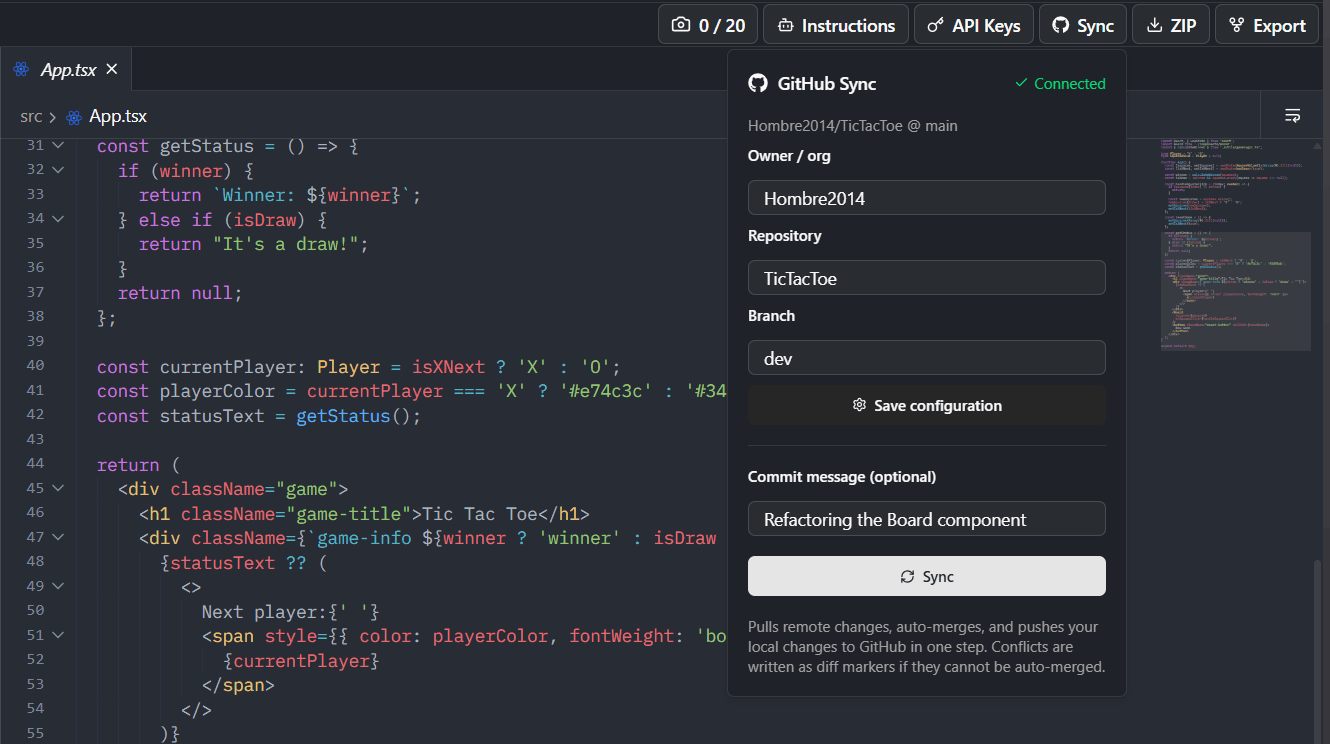This screenshot has width=1330, height=744.
Task: Click the Save configuration button
Action: point(927,405)
